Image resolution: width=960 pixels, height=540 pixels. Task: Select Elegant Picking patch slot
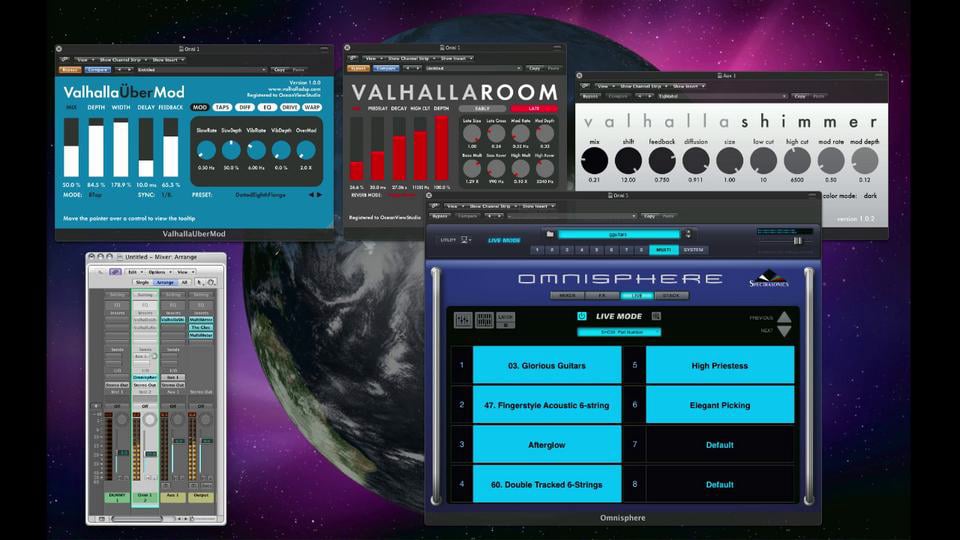pos(720,405)
